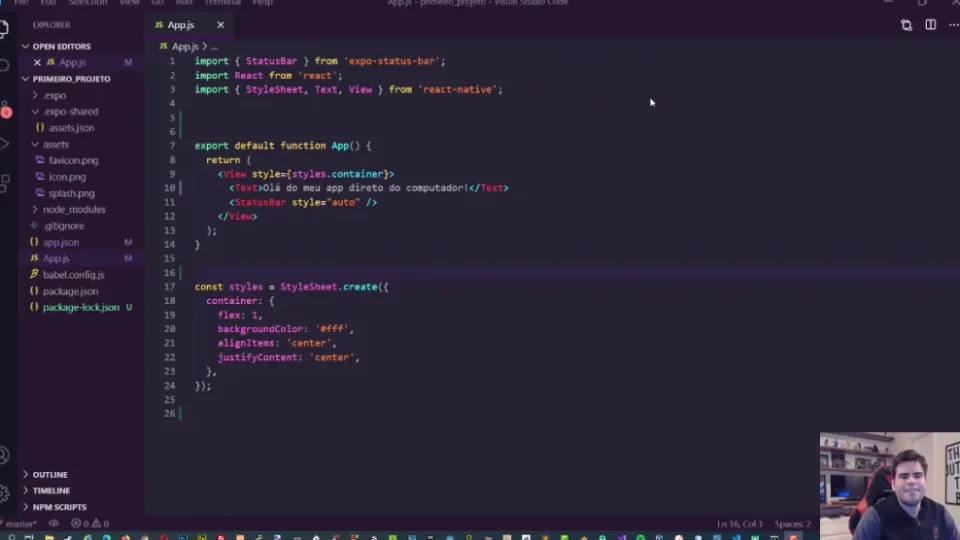Open the File menu
This screenshot has height=540, width=960.
[21, 2]
